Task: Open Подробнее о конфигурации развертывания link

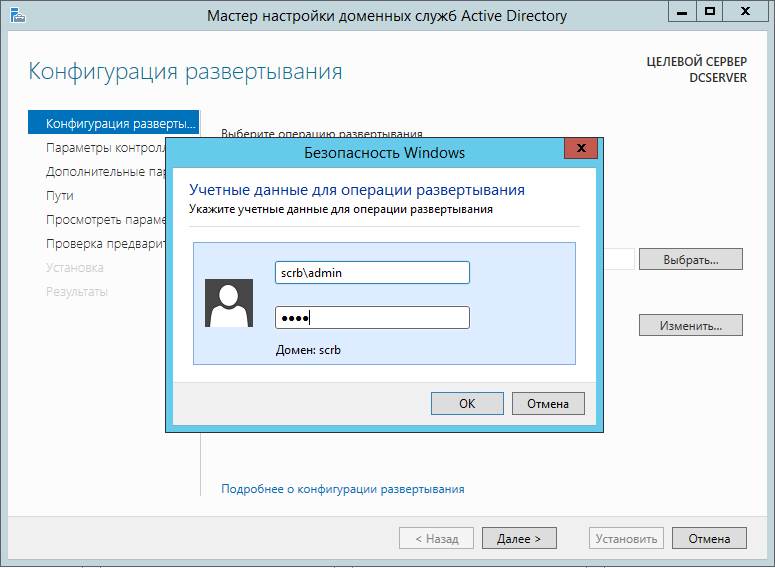Action: pos(343,489)
